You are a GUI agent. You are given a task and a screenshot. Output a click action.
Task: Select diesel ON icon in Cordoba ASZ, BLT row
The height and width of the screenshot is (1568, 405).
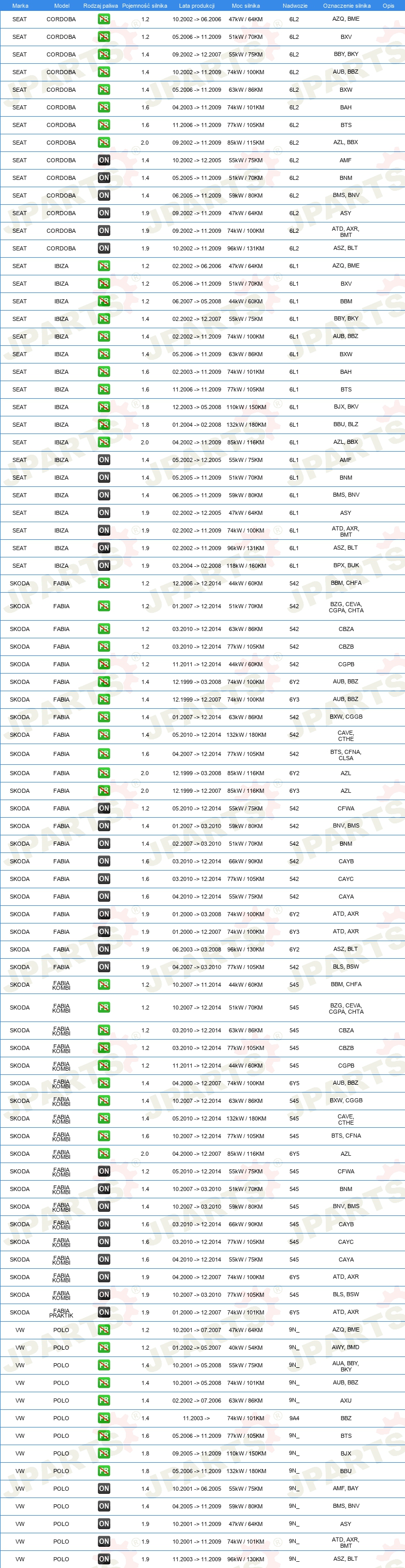(104, 248)
